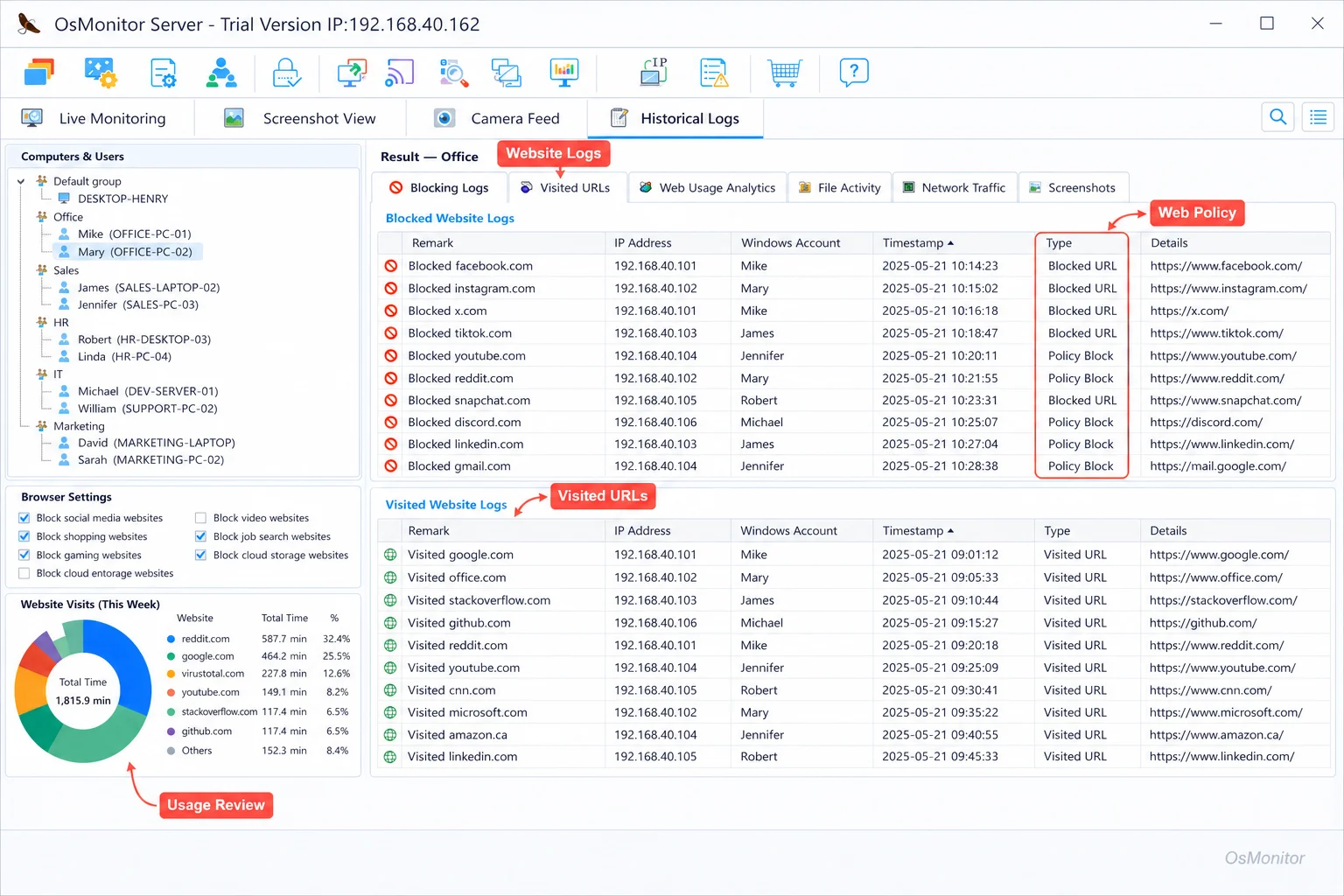Uncheck Block cloud storage websites

200,555
